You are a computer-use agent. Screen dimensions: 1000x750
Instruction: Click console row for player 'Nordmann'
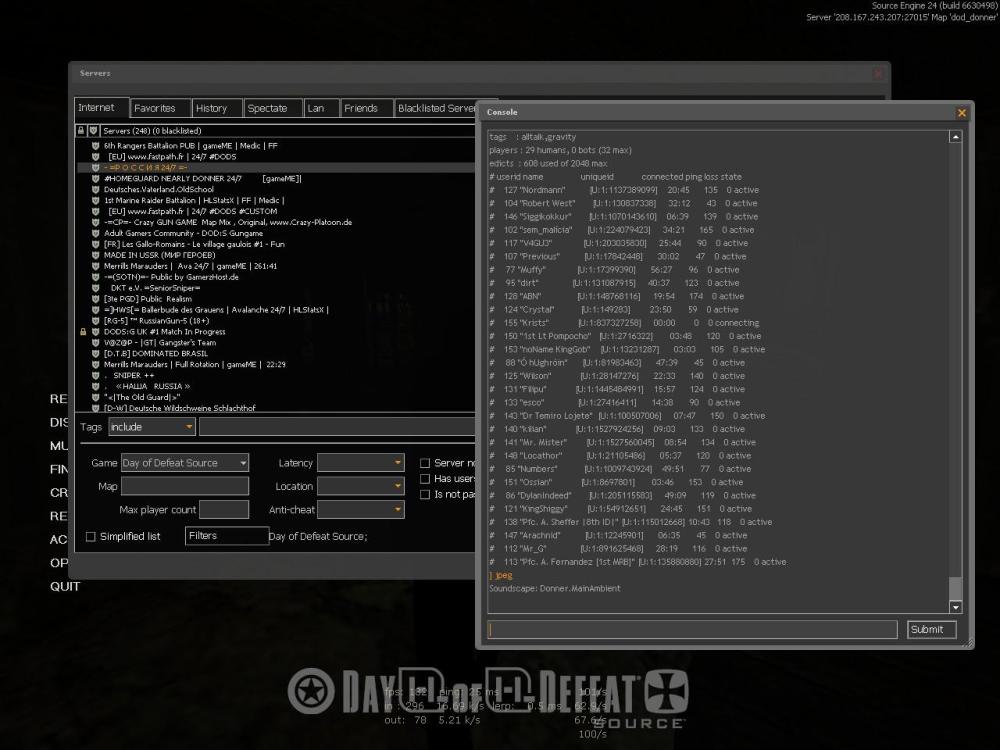tap(624, 190)
